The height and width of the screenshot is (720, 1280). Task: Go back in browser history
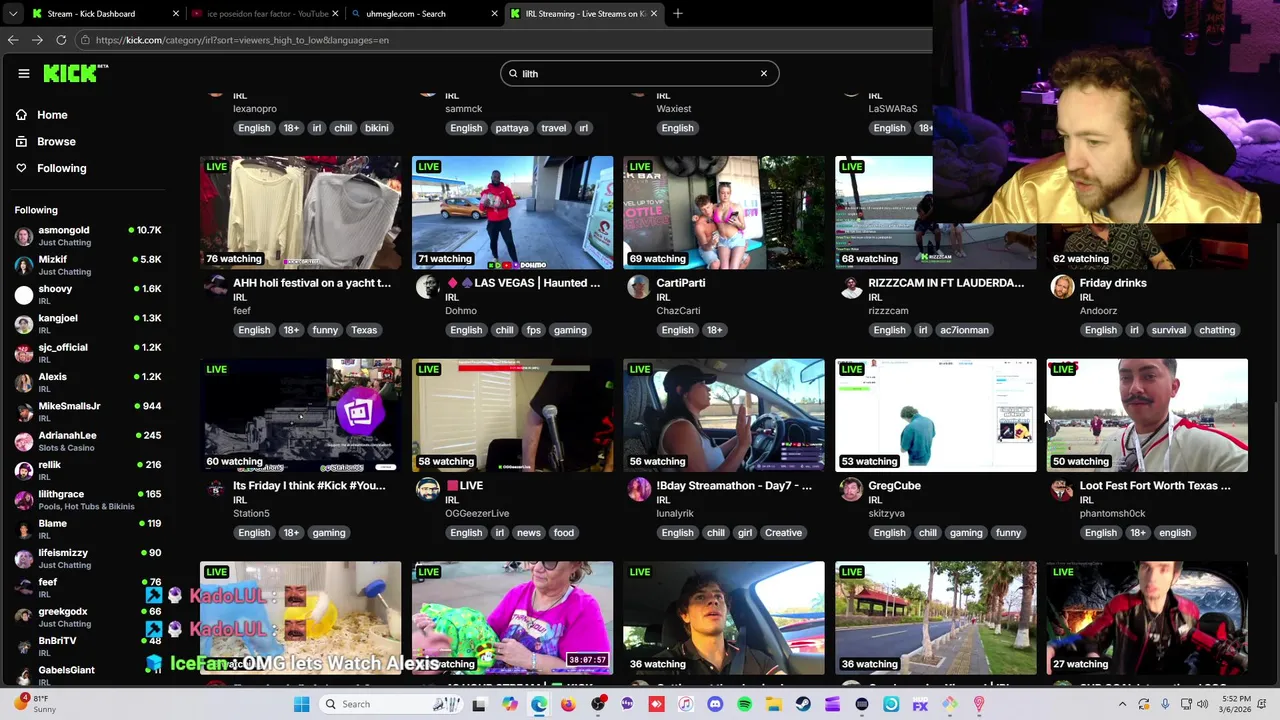(13, 40)
